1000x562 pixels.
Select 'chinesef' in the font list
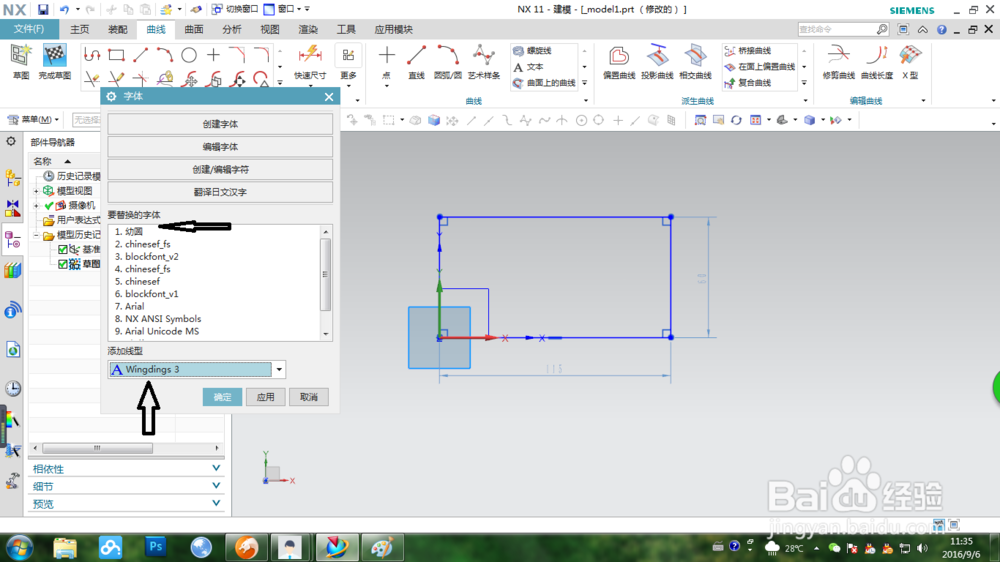click(142, 281)
